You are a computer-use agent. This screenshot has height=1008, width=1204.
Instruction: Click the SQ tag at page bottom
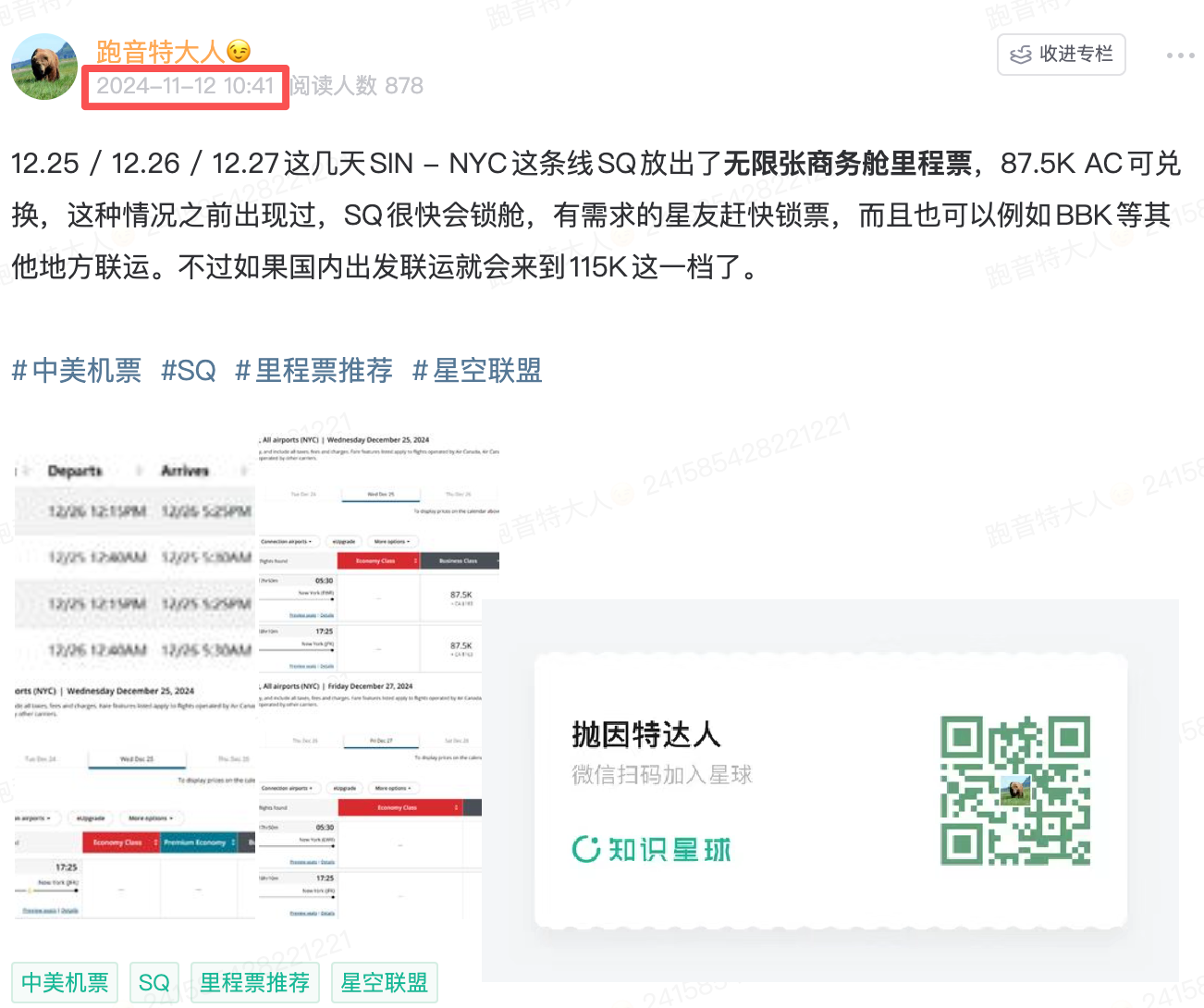tap(154, 982)
